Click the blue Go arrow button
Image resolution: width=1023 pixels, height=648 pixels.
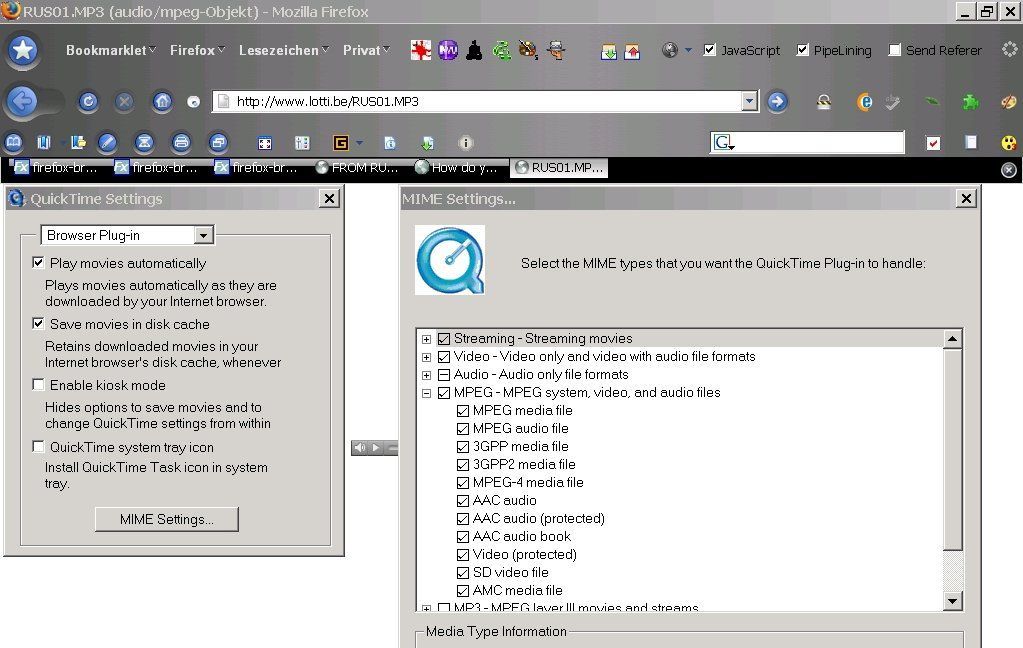[x=776, y=101]
